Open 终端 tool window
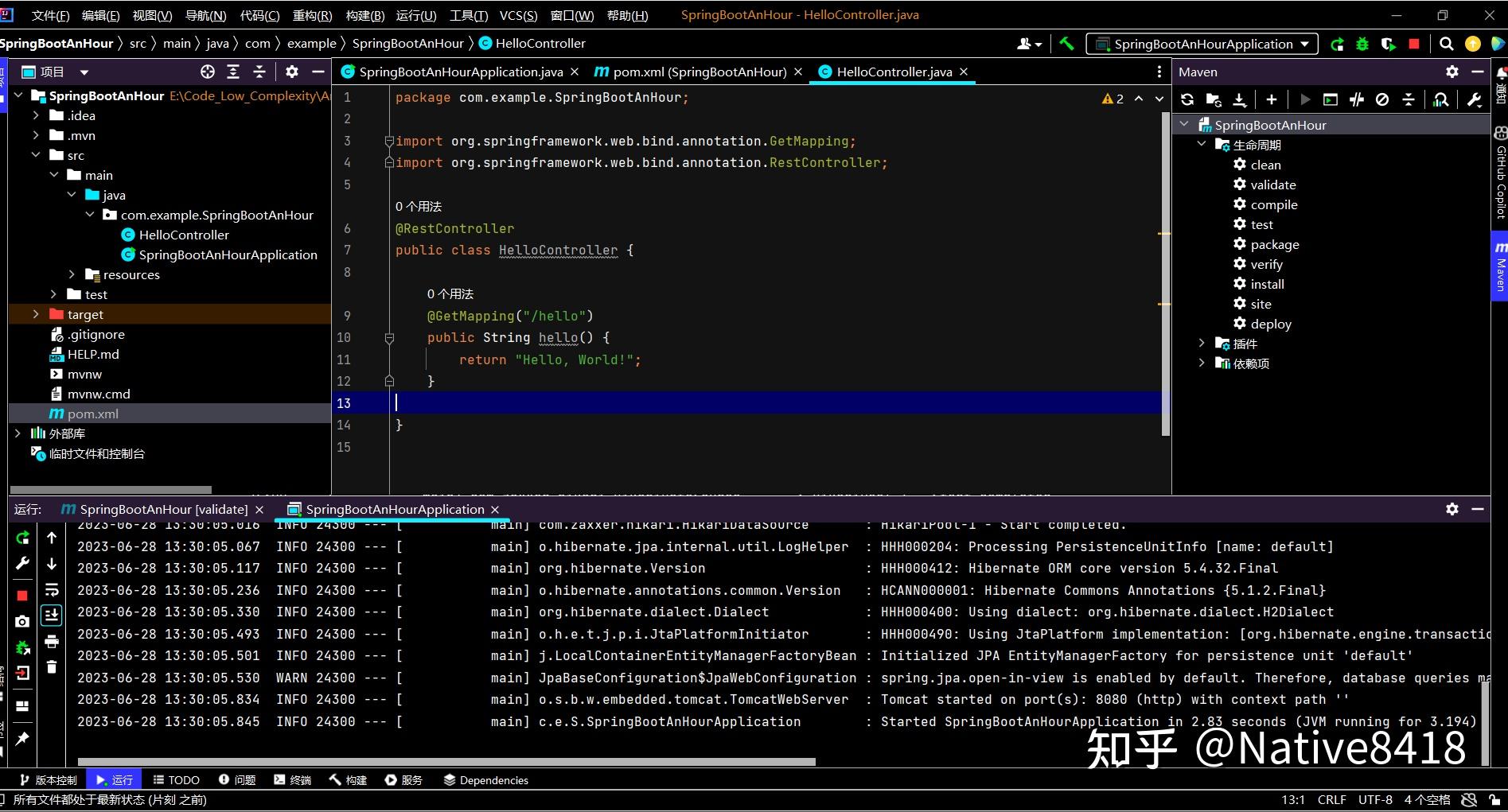 [292, 780]
